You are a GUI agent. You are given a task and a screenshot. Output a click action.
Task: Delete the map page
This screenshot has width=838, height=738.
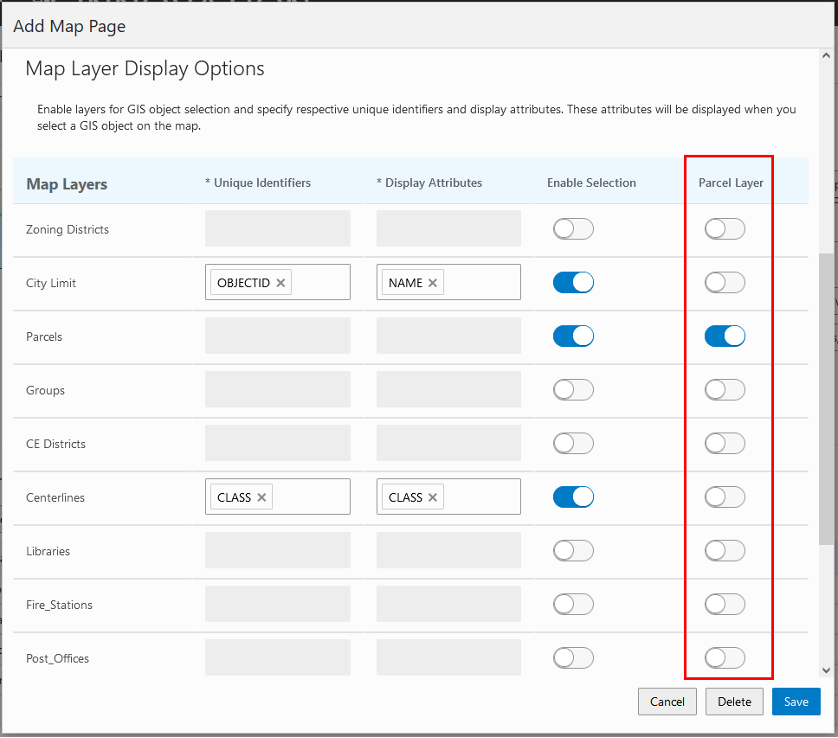pyautogui.click(x=734, y=701)
